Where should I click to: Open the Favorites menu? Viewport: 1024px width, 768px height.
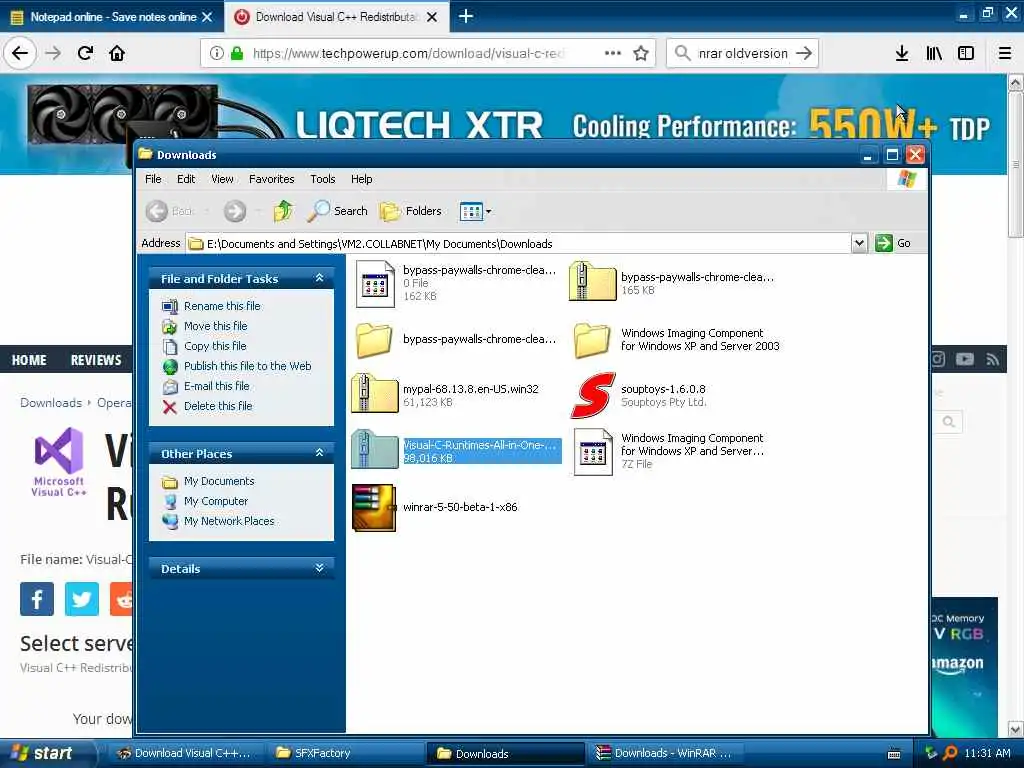271,179
